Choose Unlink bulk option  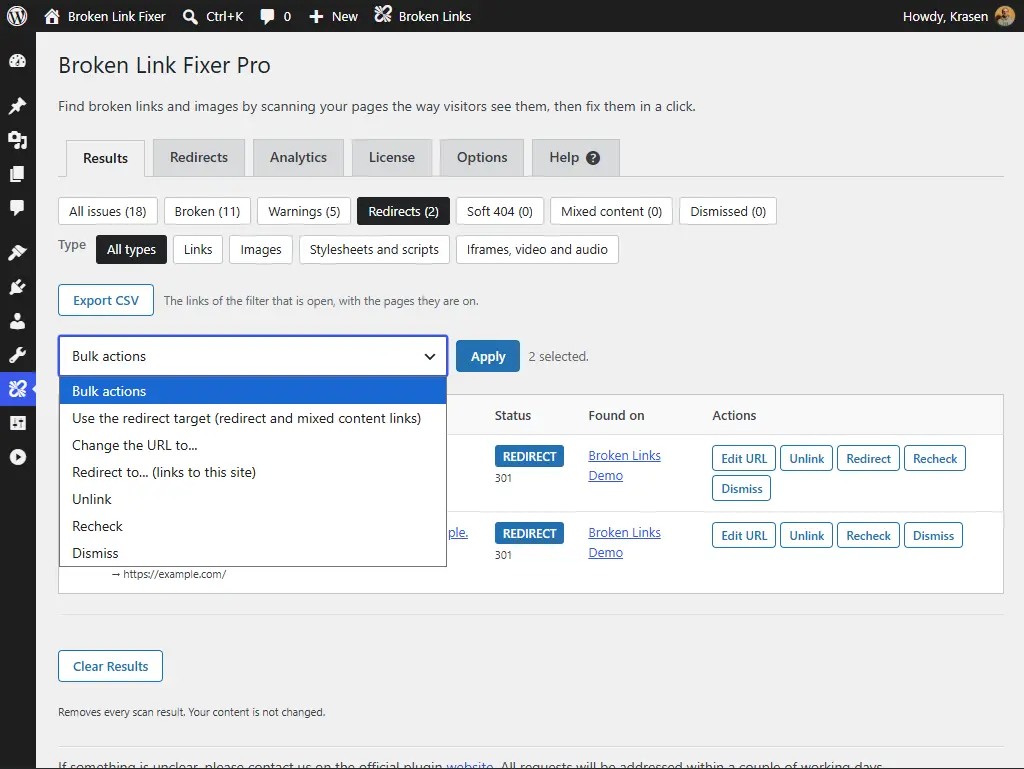click(x=253, y=499)
